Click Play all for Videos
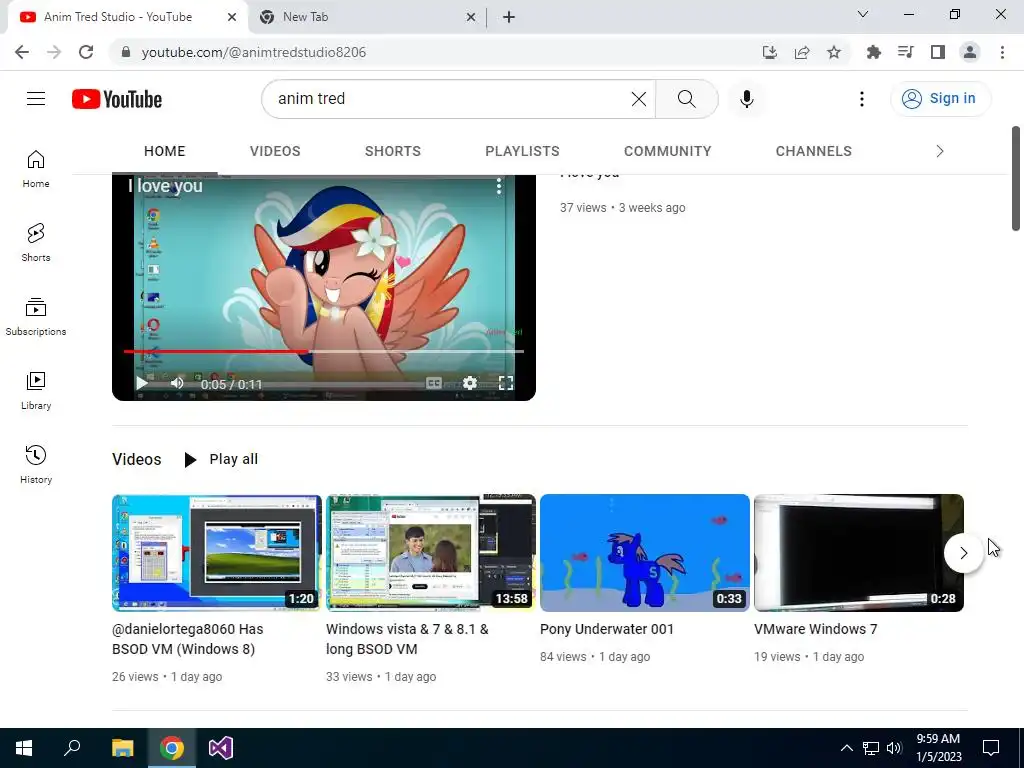 (x=221, y=459)
